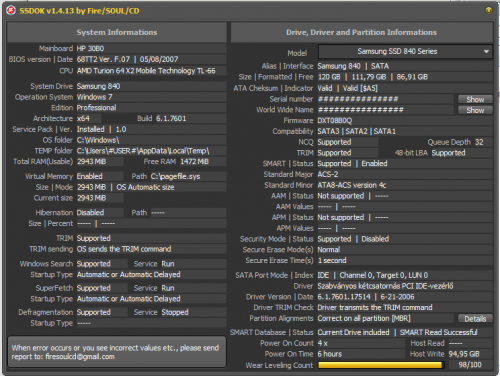Select Defragmentation service Stopped value
Screen dimensions: 500x376
175,312
